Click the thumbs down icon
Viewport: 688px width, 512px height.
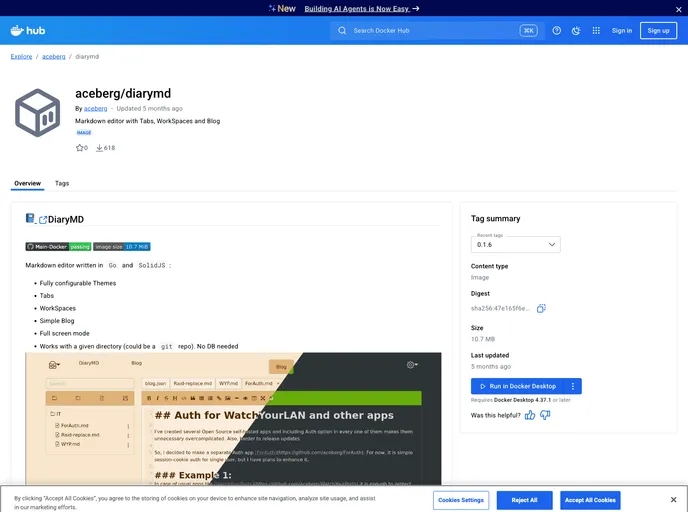click(x=545, y=415)
